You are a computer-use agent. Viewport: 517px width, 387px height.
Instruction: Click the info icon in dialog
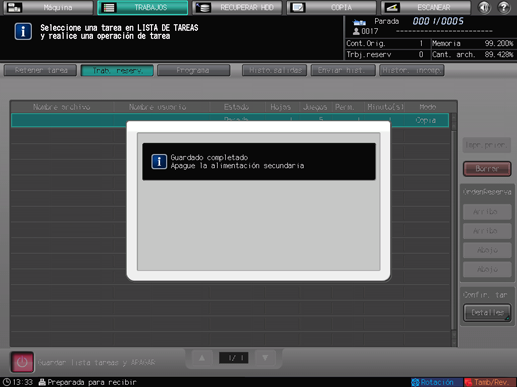[159, 162]
